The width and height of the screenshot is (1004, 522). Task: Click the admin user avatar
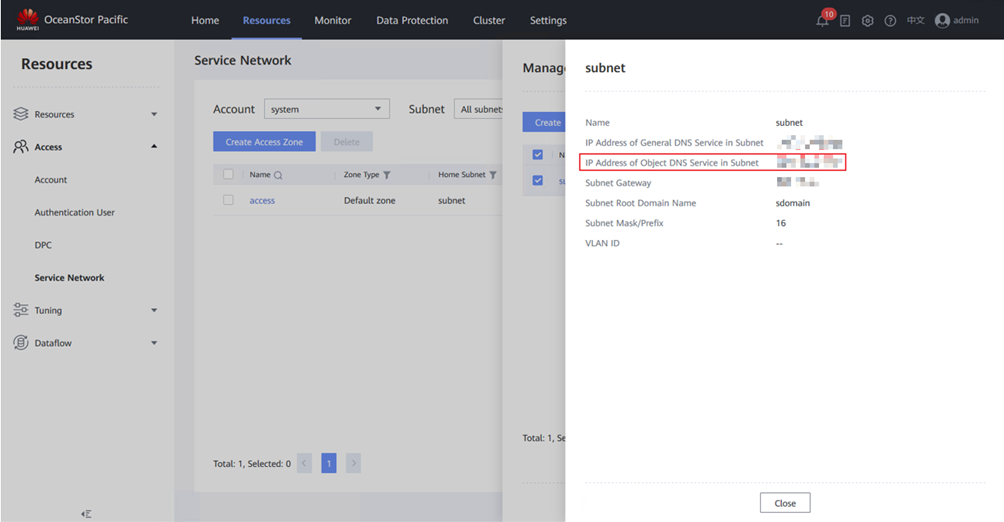[942, 21]
